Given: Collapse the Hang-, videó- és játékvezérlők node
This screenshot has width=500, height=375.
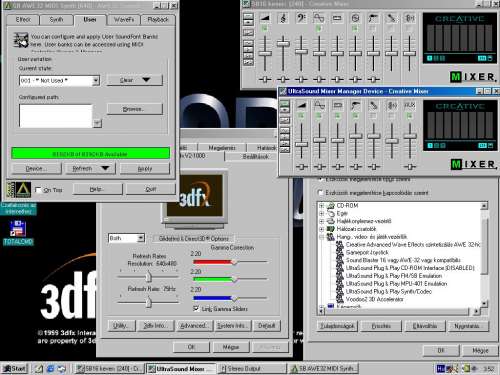Looking at the screenshot, I should pyautogui.click(x=321, y=237).
